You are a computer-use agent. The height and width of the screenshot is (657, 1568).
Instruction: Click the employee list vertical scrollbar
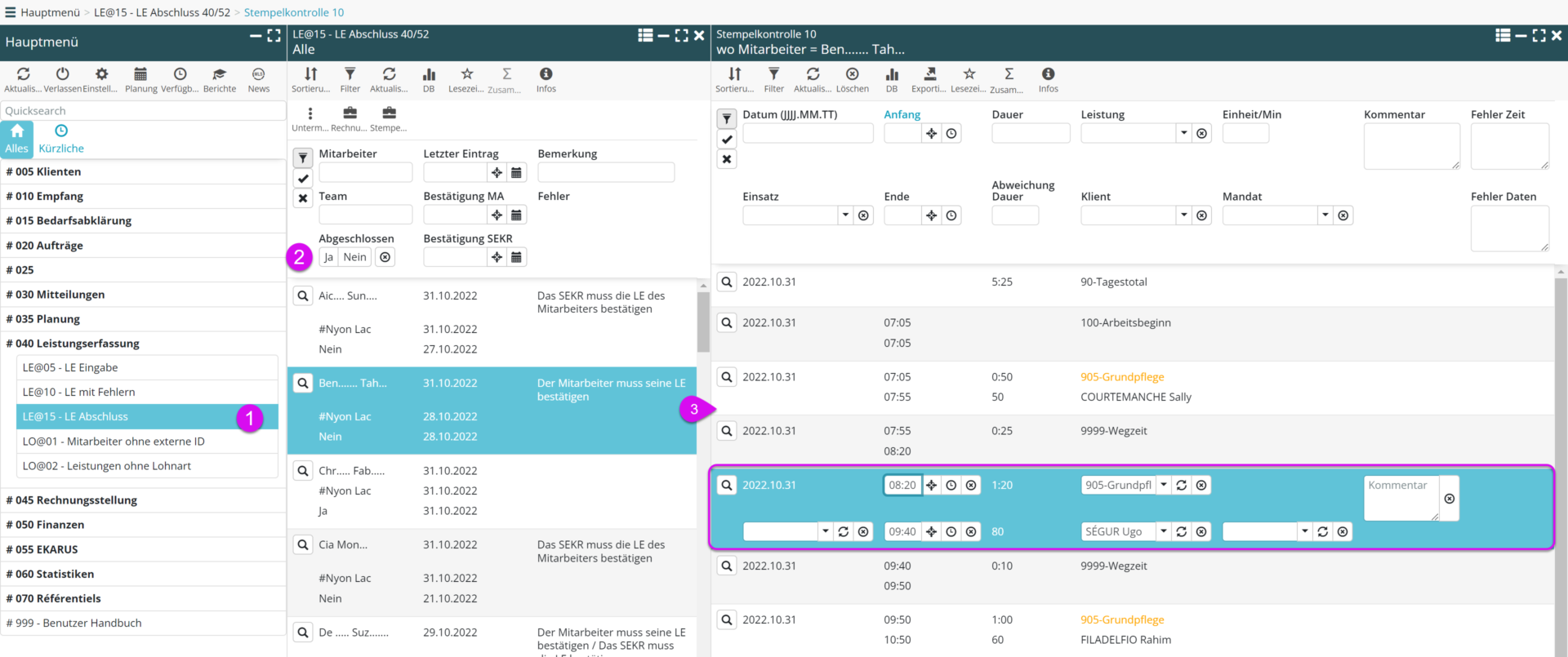[x=703, y=321]
